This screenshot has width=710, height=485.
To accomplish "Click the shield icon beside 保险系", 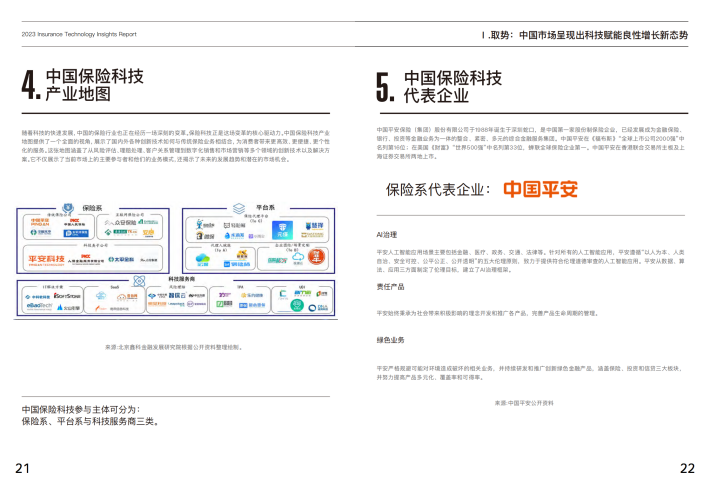I will click(68, 208).
